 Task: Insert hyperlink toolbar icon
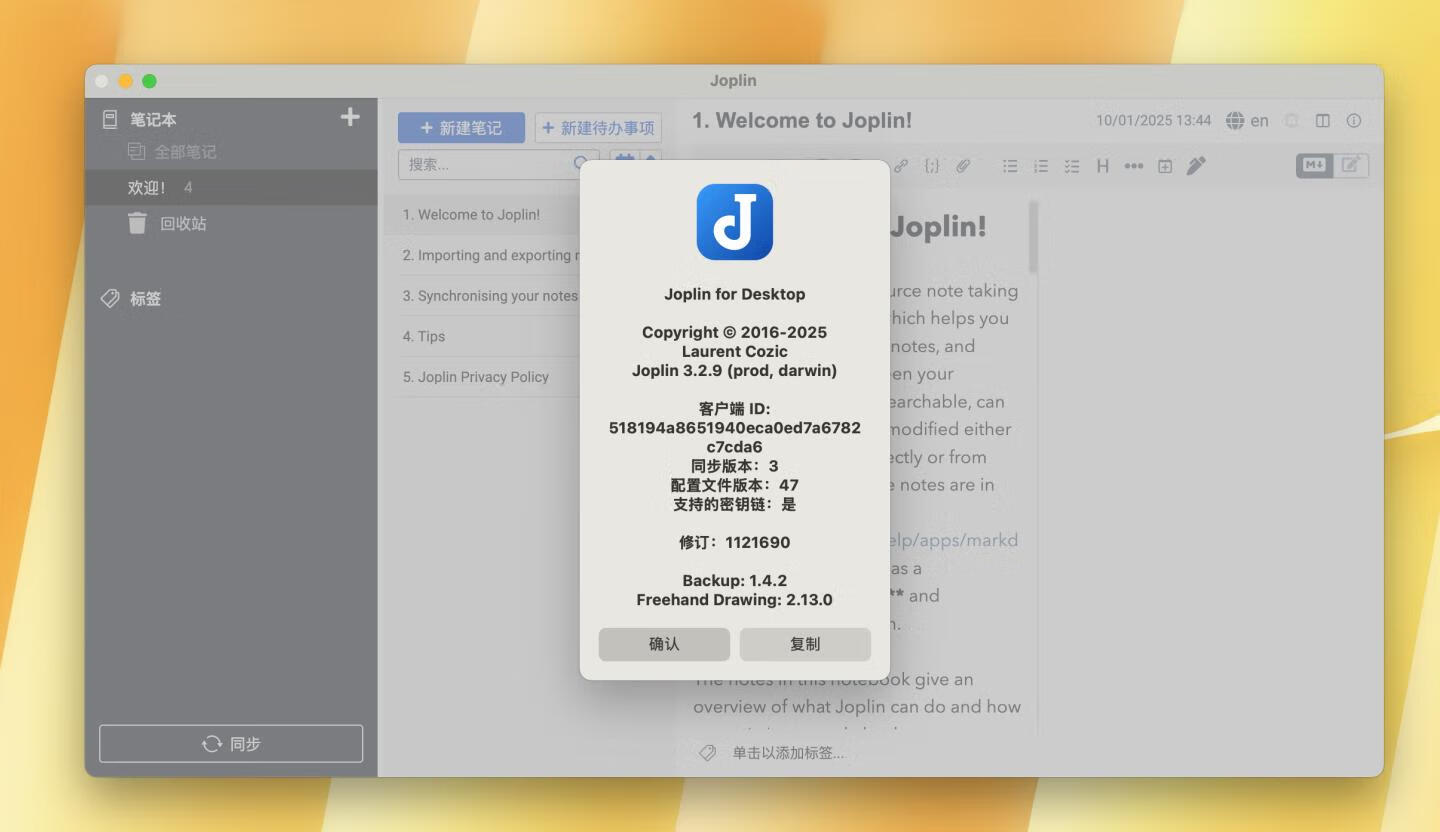[x=901, y=166]
